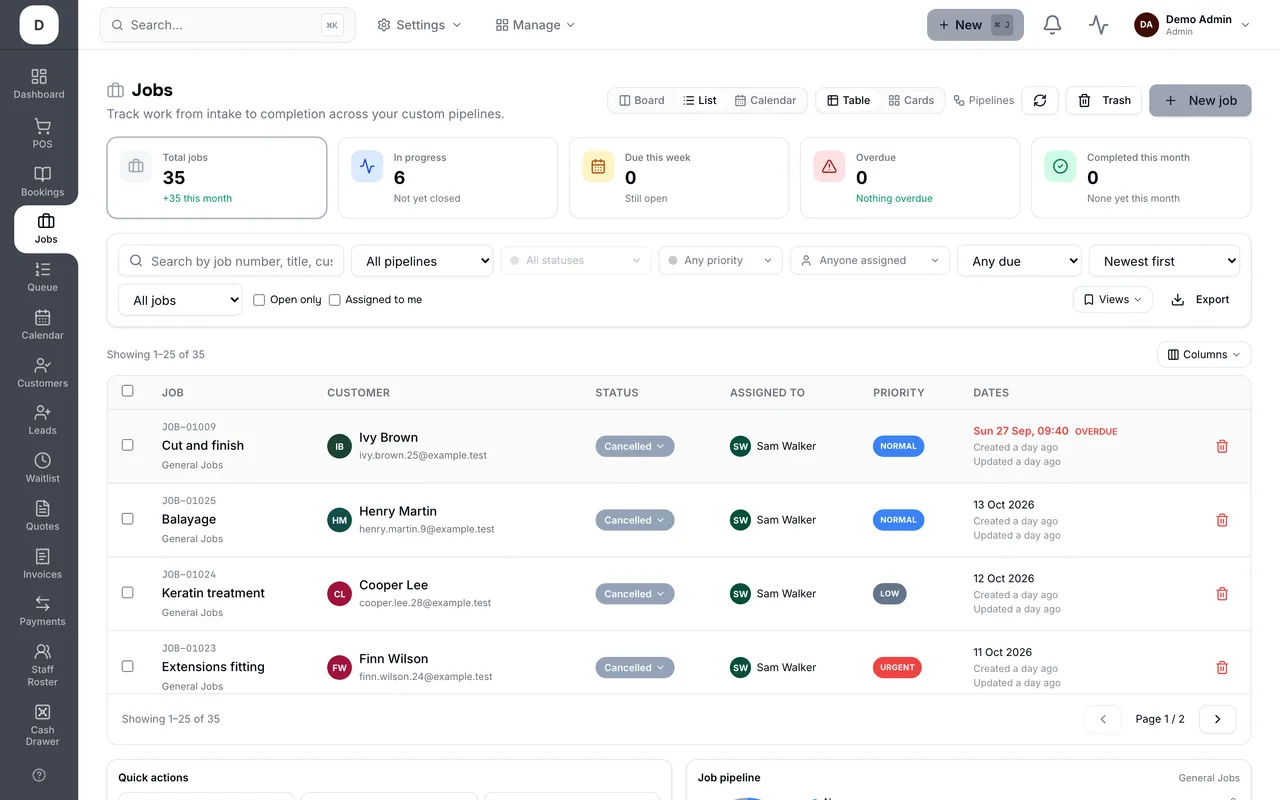Open the Newest first sort dropdown
Viewport: 1280px width, 800px height.
[1164, 261]
